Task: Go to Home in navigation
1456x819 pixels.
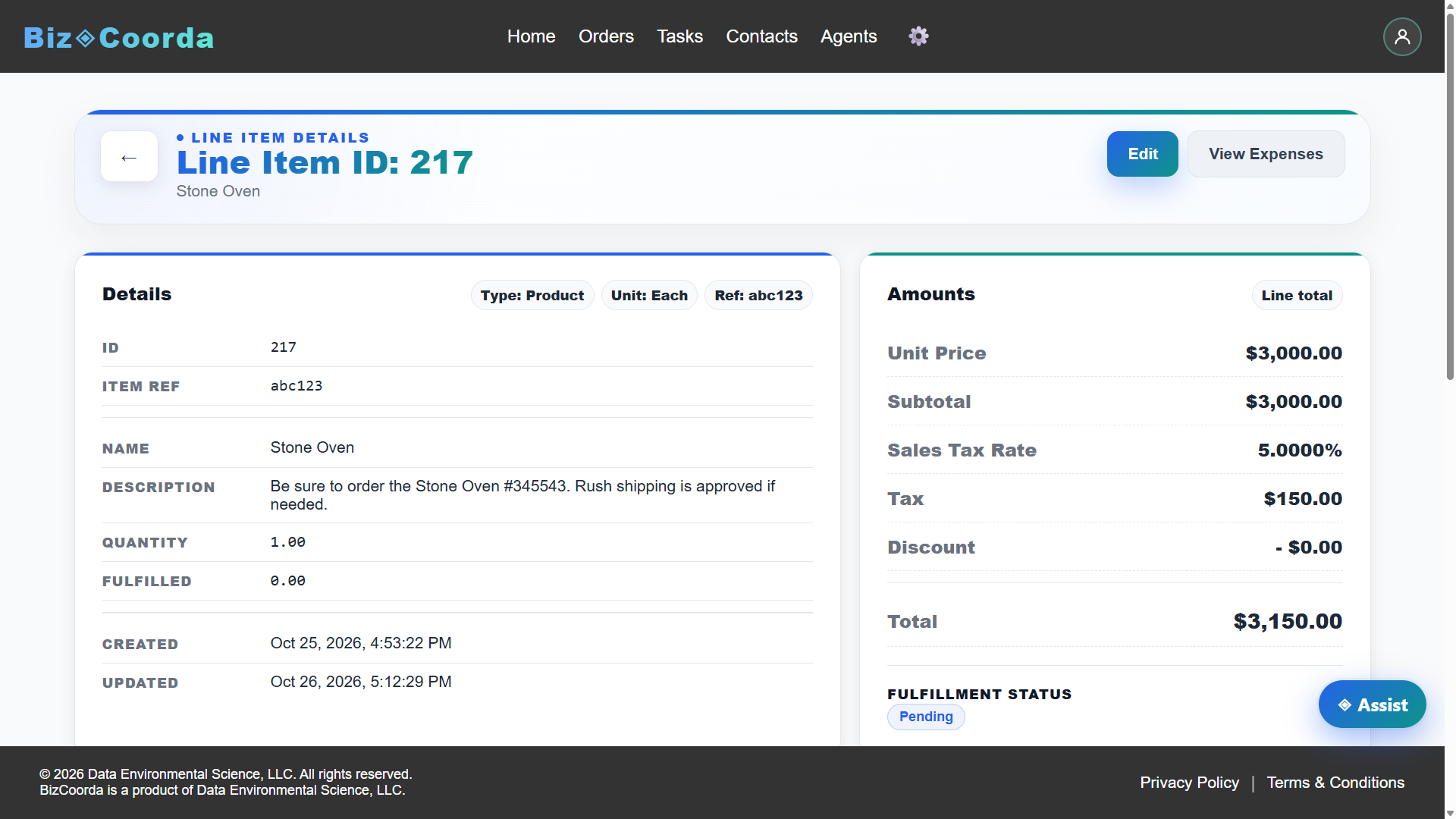Action: click(x=531, y=36)
